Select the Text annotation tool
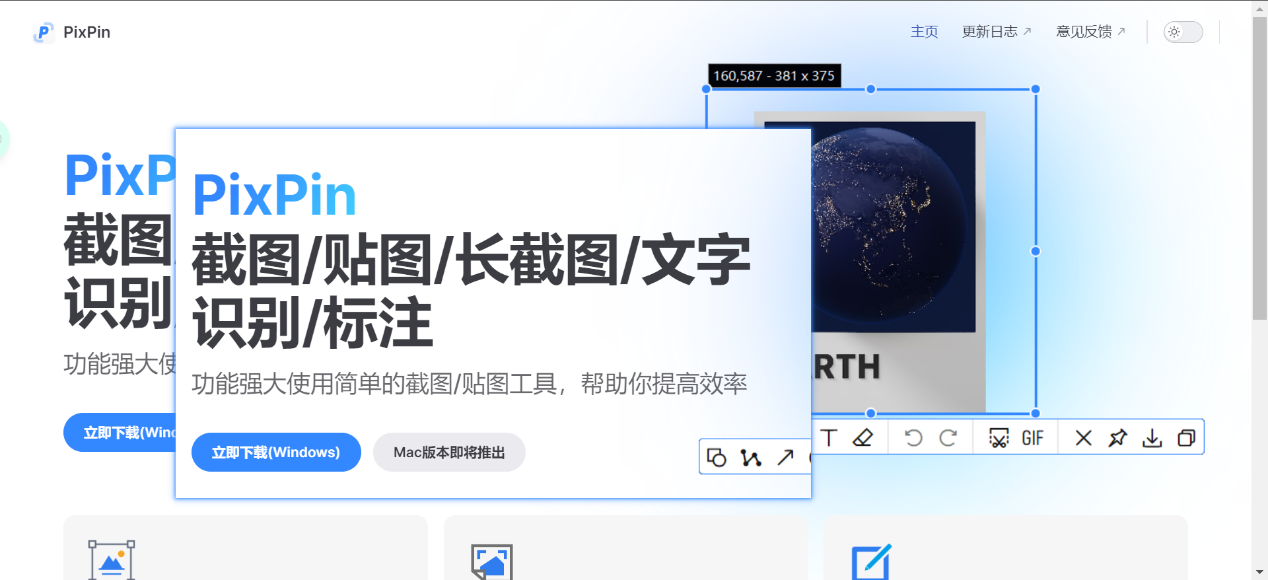Viewport: 1268px width, 580px height. (828, 437)
